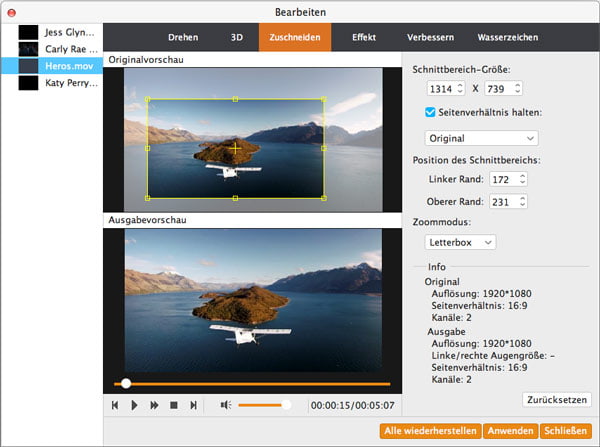Expand the Letterbox Zoommodus dropdown
This screenshot has width=600, height=447.
click(x=460, y=241)
